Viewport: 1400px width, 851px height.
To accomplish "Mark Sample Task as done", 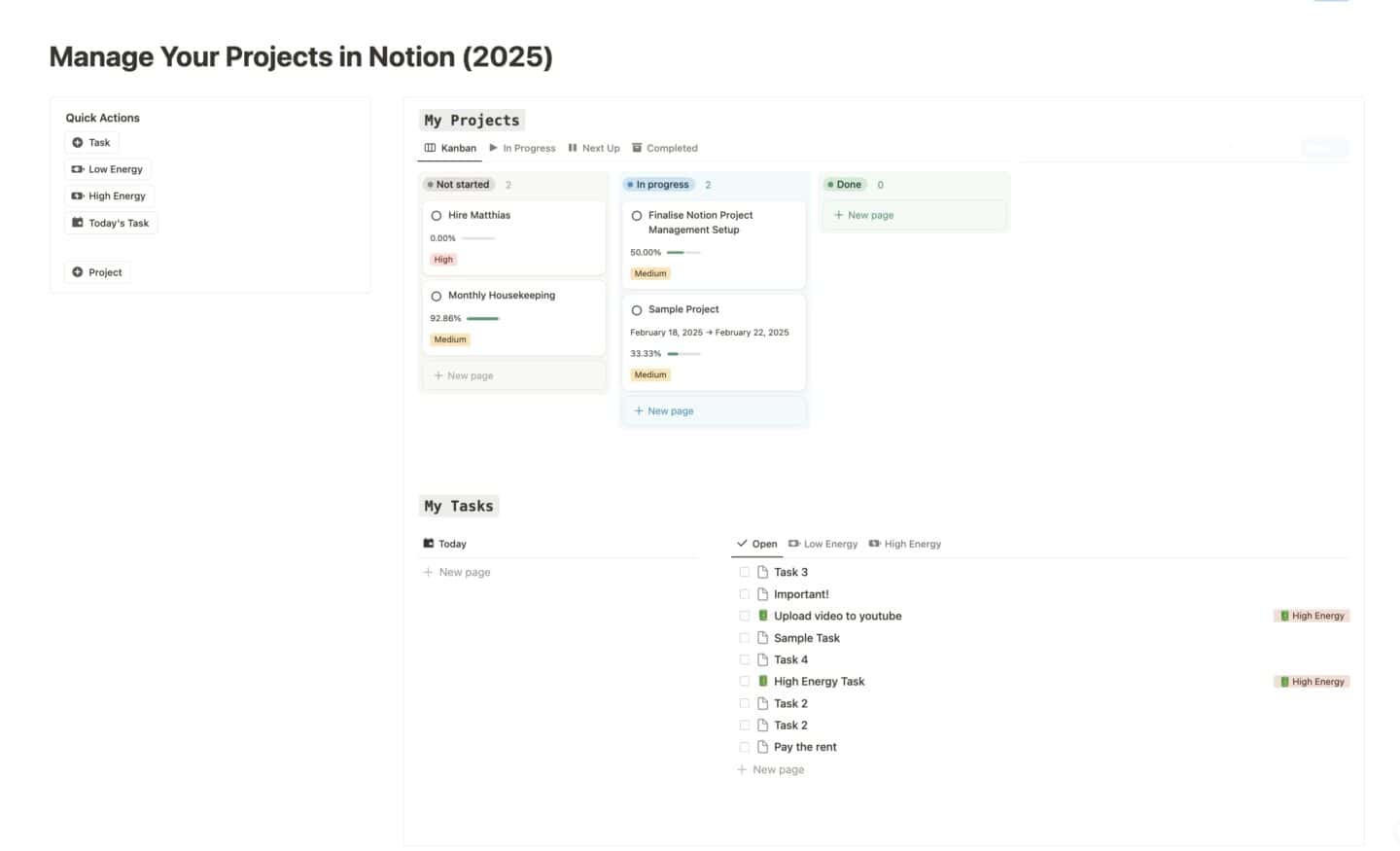I will click(745, 638).
